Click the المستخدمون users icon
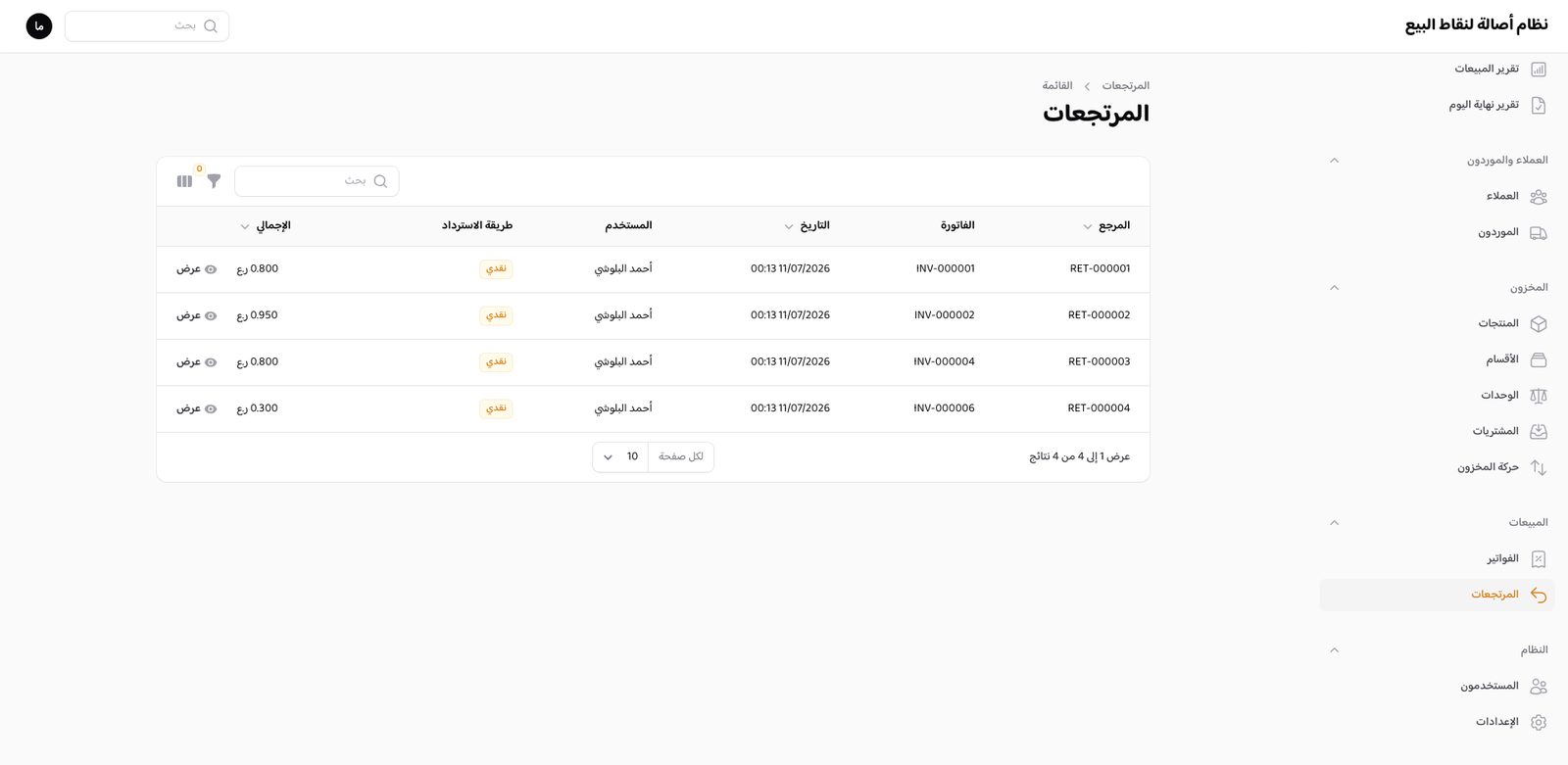The height and width of the screenshot is (765, 1568). pyautogui.click(x=1539, y=687)
